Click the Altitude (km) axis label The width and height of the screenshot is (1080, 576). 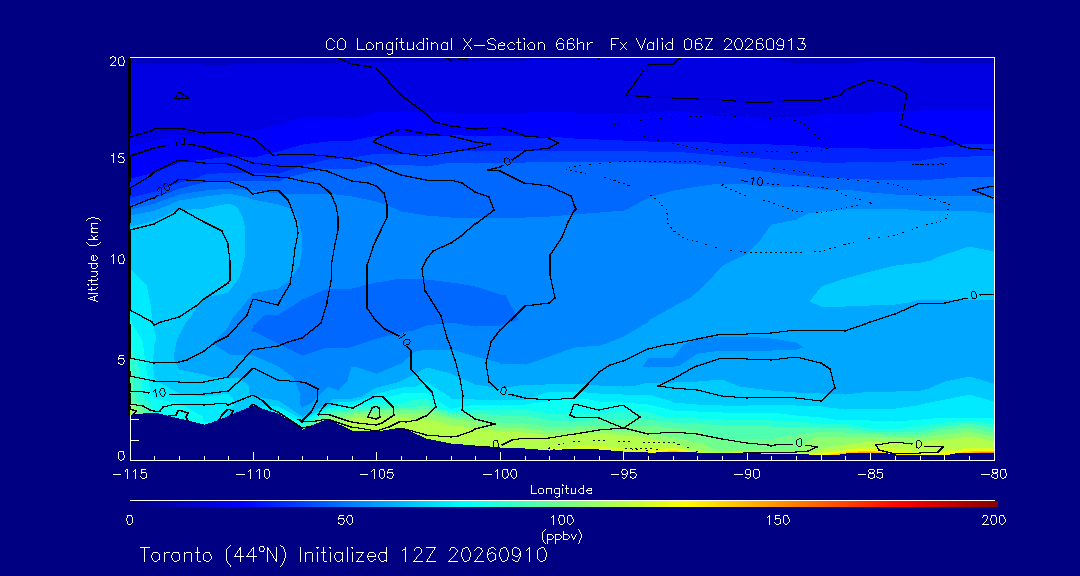(94, 258)
